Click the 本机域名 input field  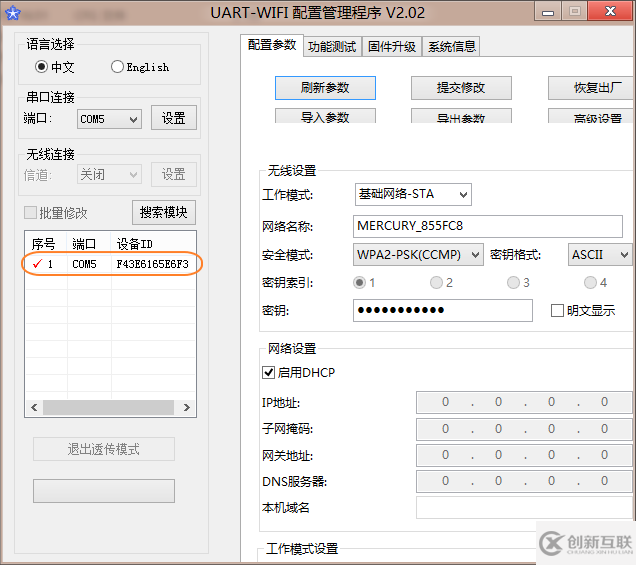pyautogui.click(x=524, y=508)
